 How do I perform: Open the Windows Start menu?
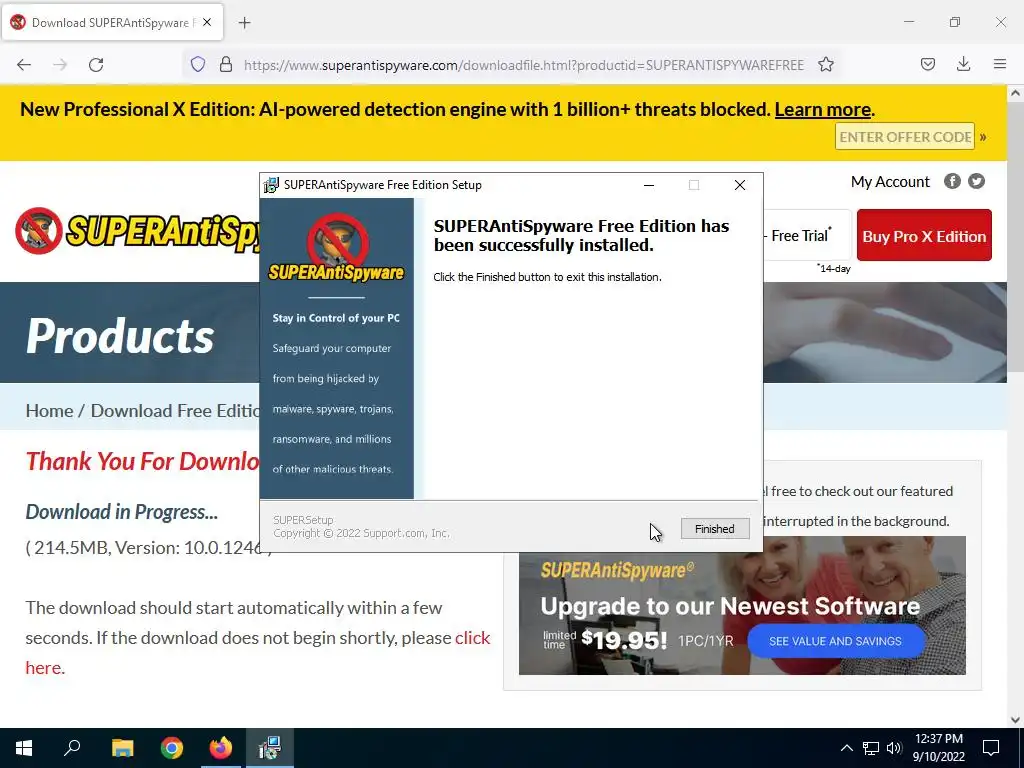(24, 748)
